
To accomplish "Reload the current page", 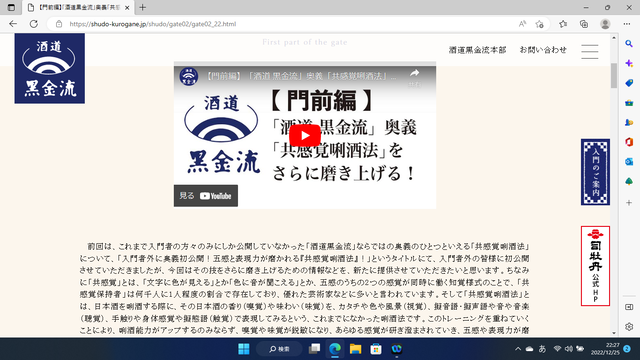I will click(x=34, y=24).
